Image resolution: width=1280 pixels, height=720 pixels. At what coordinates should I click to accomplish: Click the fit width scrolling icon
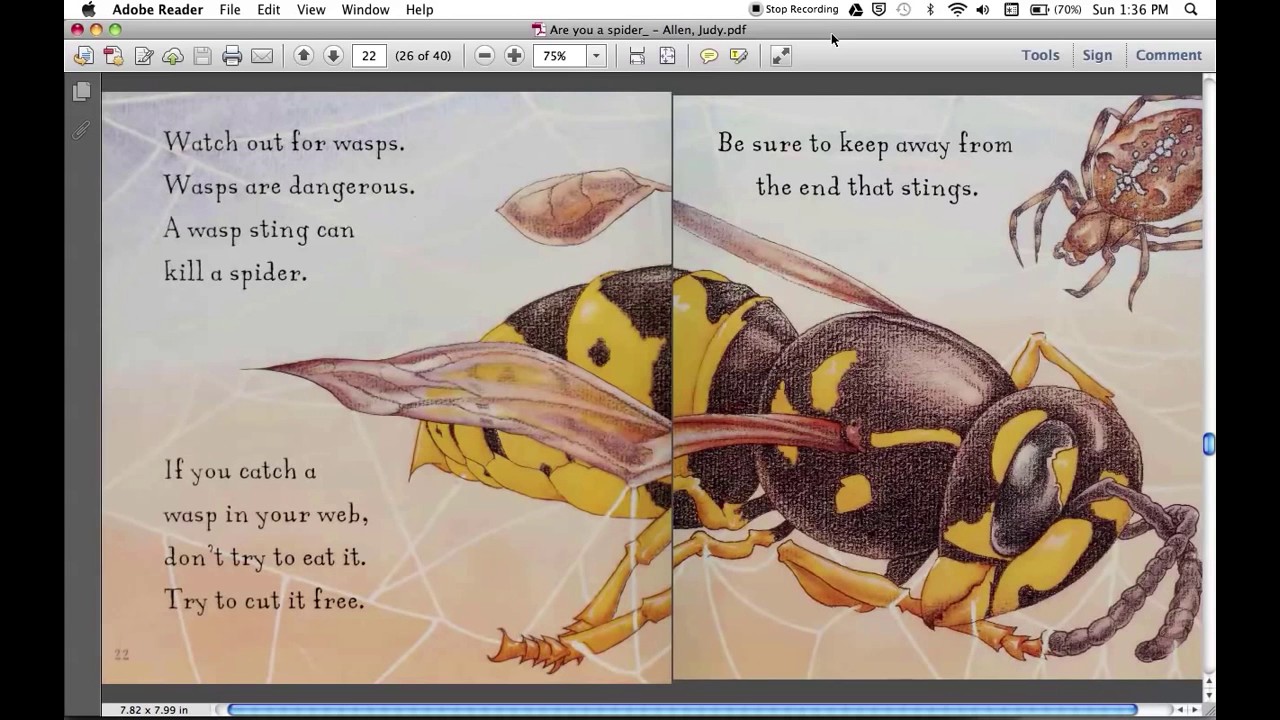(637, 56)
